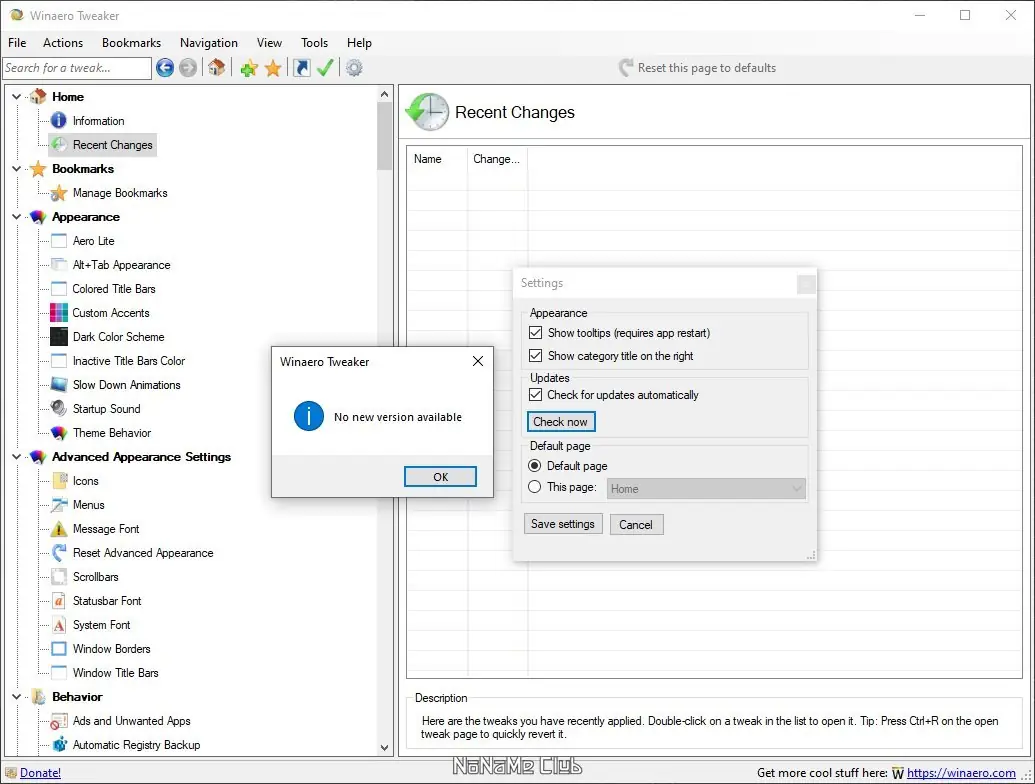This screenshot has height=784, width=1035.
Task: Click the Name column header
Action: click(x=437, y=159)
